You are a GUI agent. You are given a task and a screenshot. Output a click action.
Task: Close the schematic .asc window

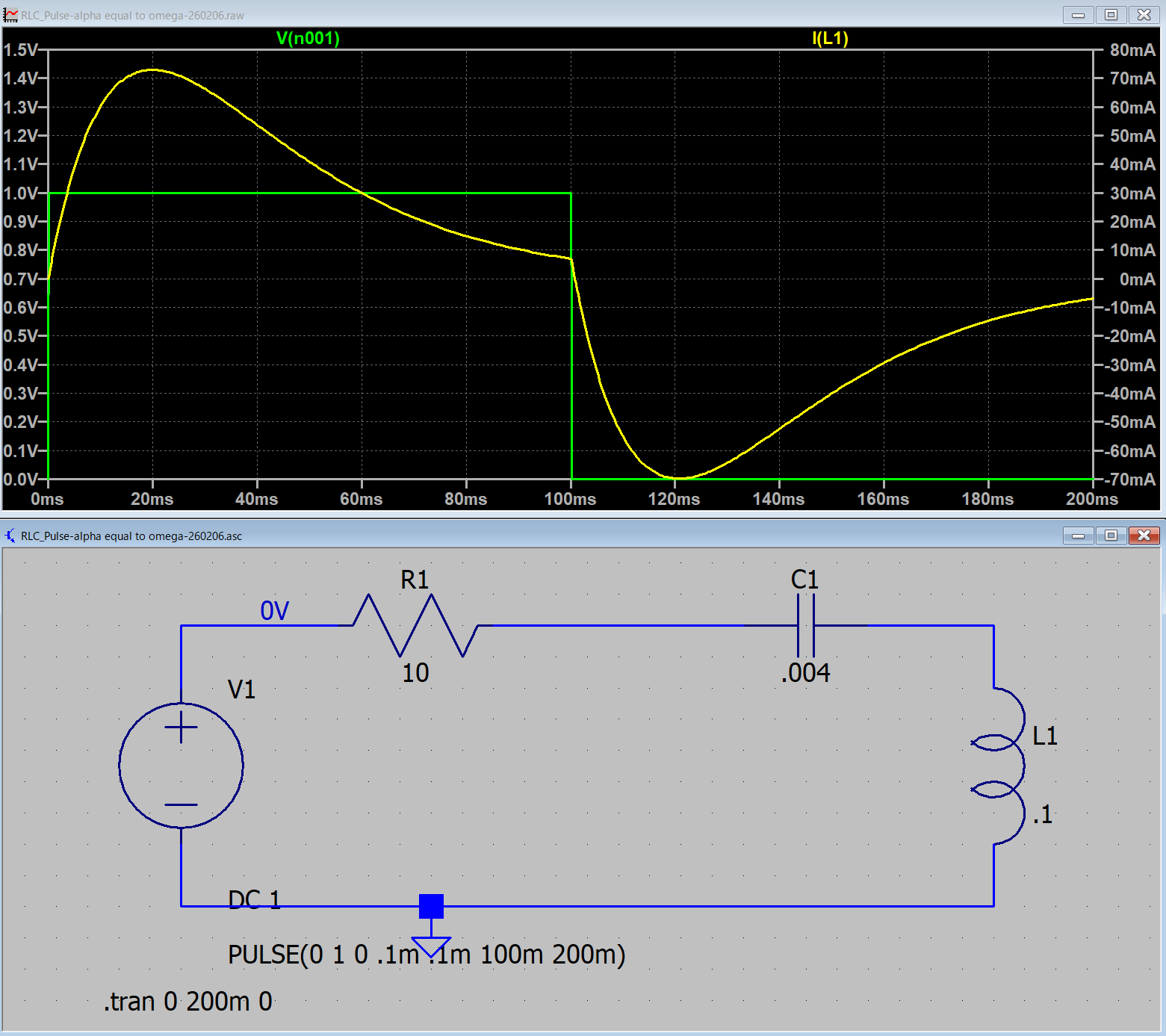point(1144,536)
